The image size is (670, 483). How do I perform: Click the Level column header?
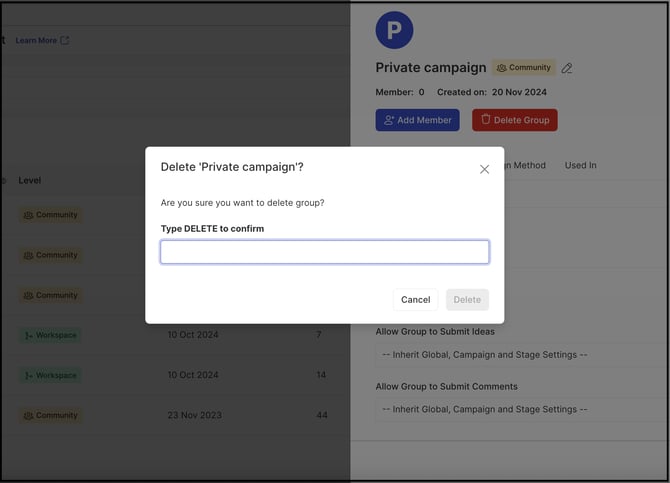coord(29,180)
